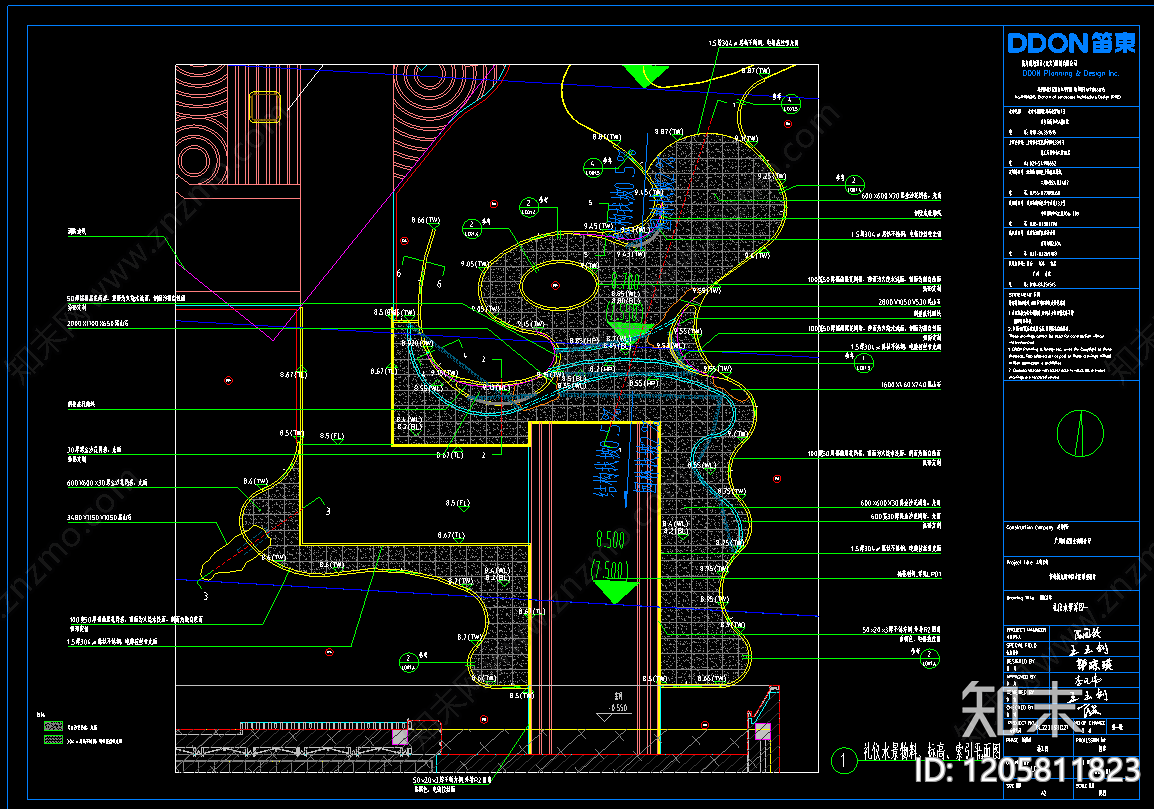The width and height of the screenshot is (1154, 809).
Task: Select the north arrow compass symbol
Action: click(1080, 433)
